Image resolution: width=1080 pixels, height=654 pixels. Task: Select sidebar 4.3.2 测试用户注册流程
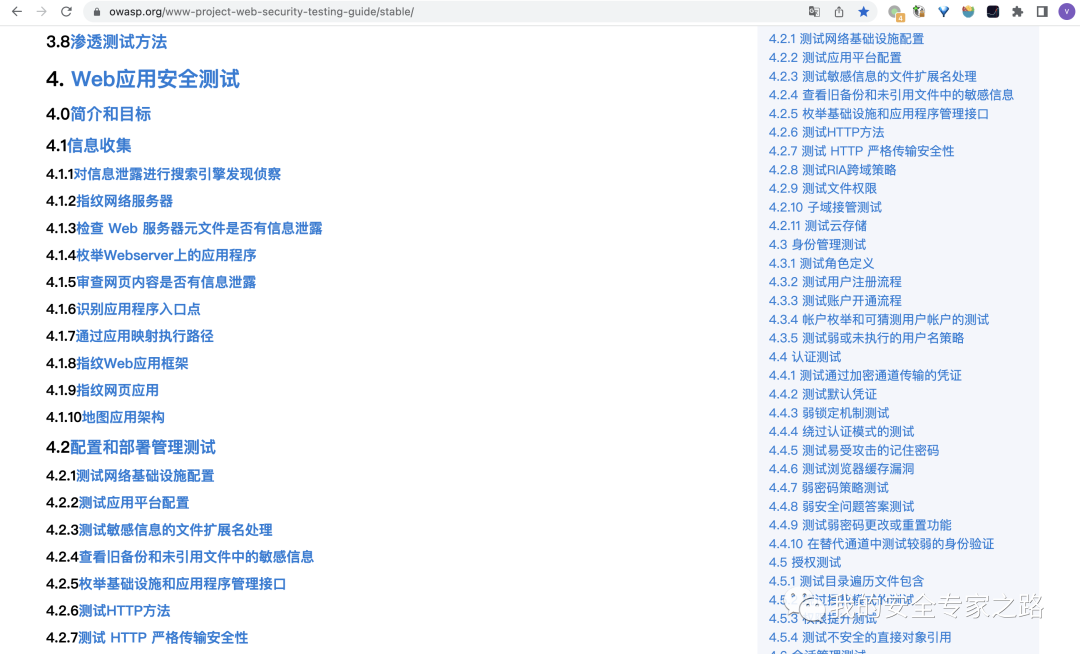point(835,282)
